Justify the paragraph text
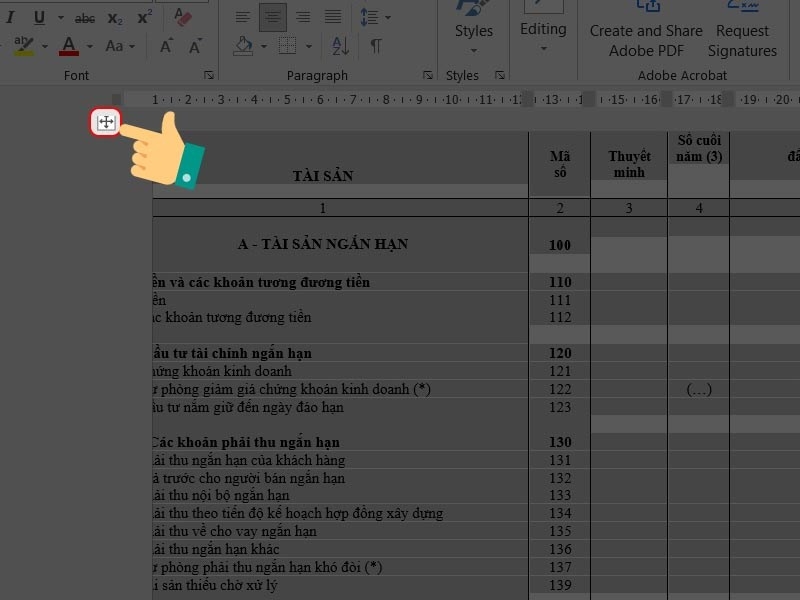800x600 pixels. (x=330, y=17)
